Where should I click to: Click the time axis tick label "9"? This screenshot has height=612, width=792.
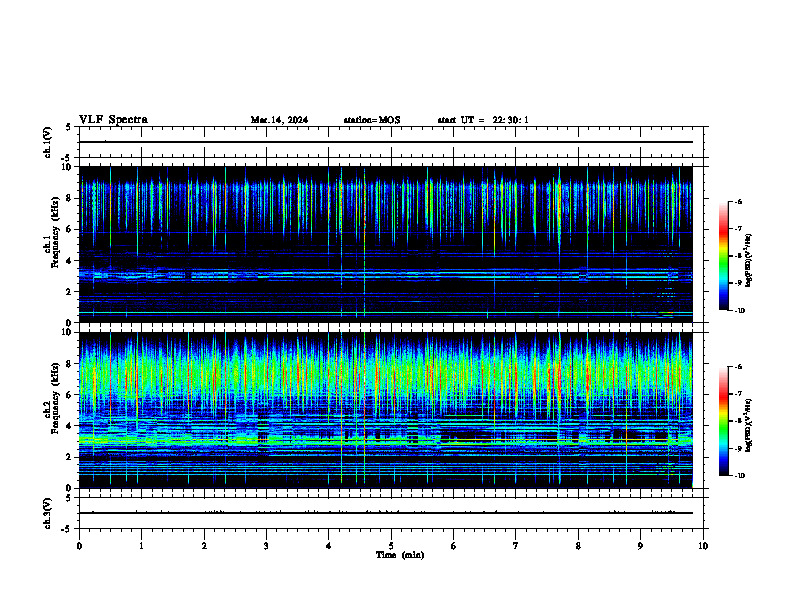pos(640,546)
